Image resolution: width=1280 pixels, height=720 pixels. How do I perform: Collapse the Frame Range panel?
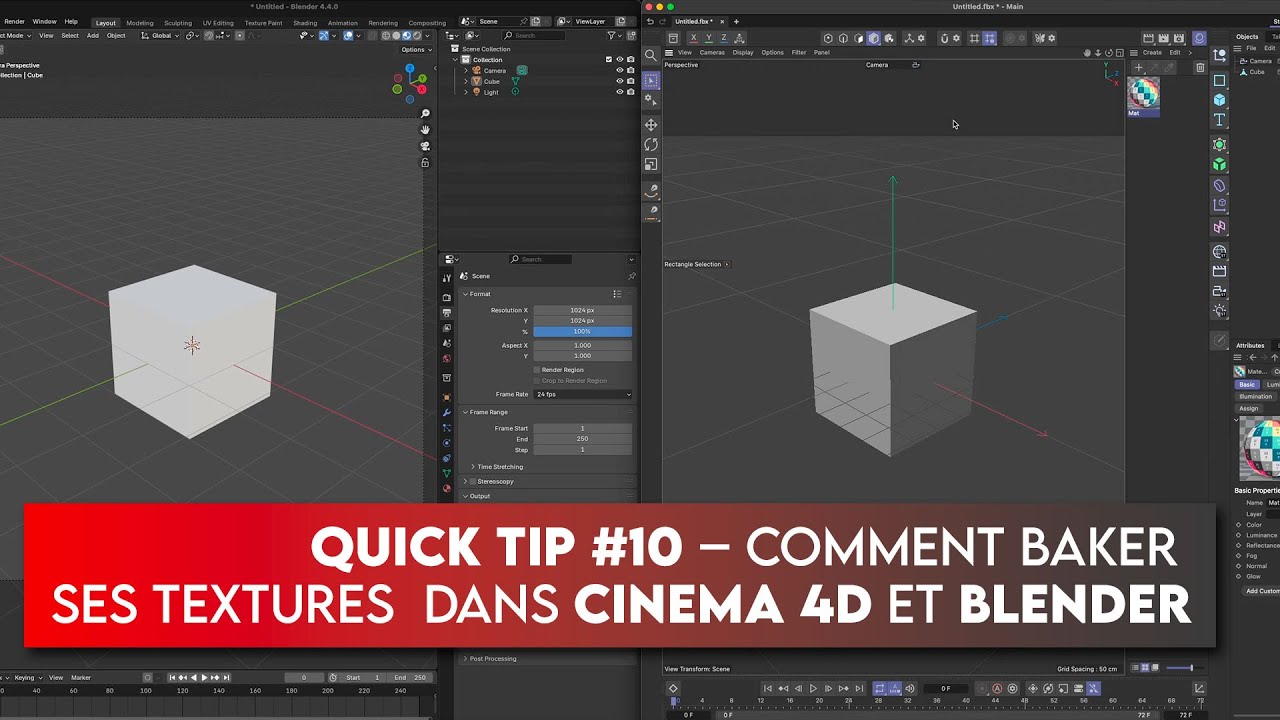pyautogui.click(x=465, y=412)
